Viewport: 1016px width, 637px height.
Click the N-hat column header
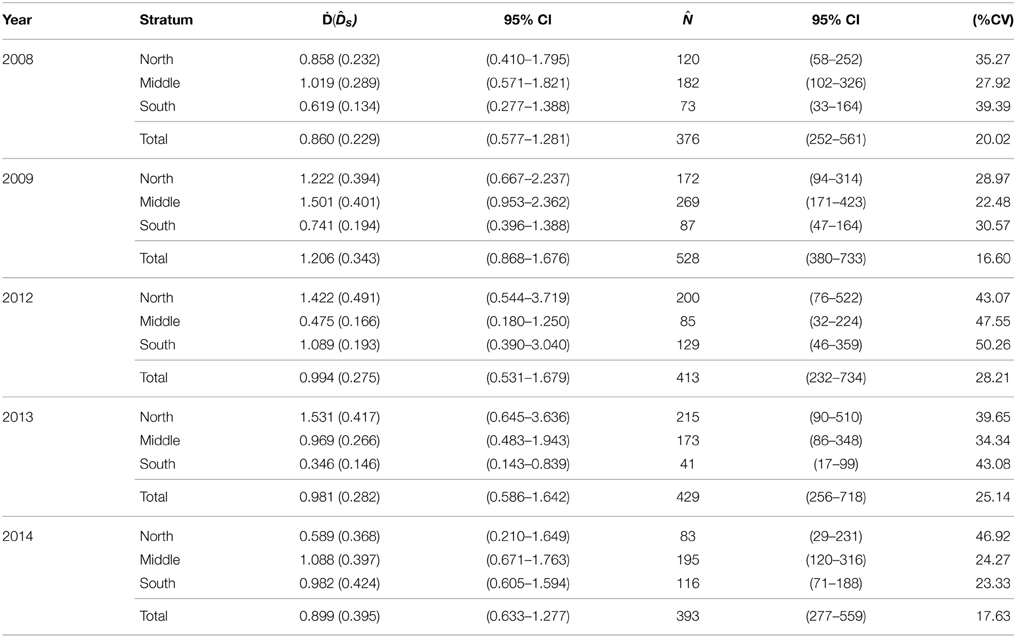[x=687, y=19]
